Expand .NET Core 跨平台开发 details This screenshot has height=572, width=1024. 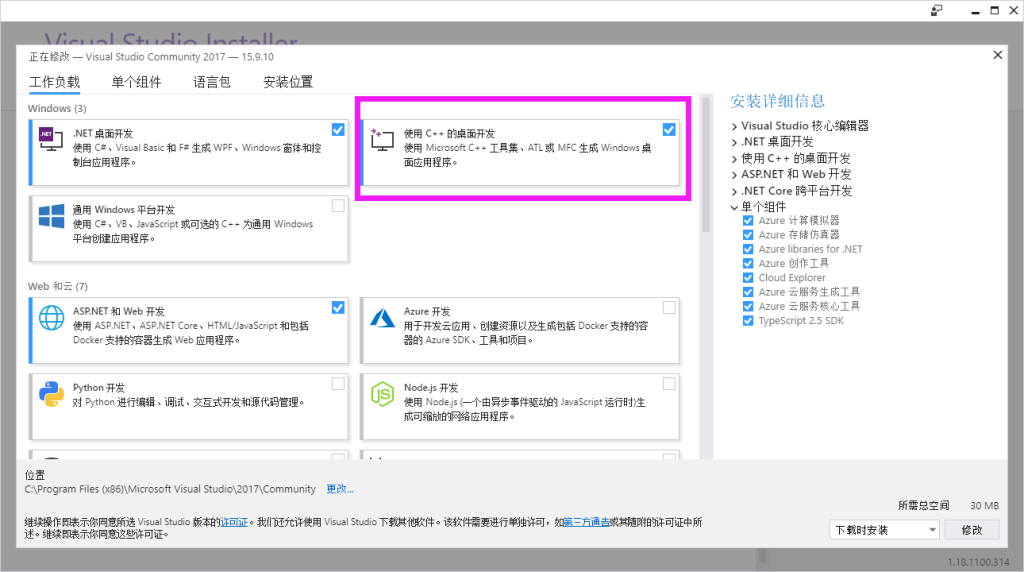tap(735, 191)
